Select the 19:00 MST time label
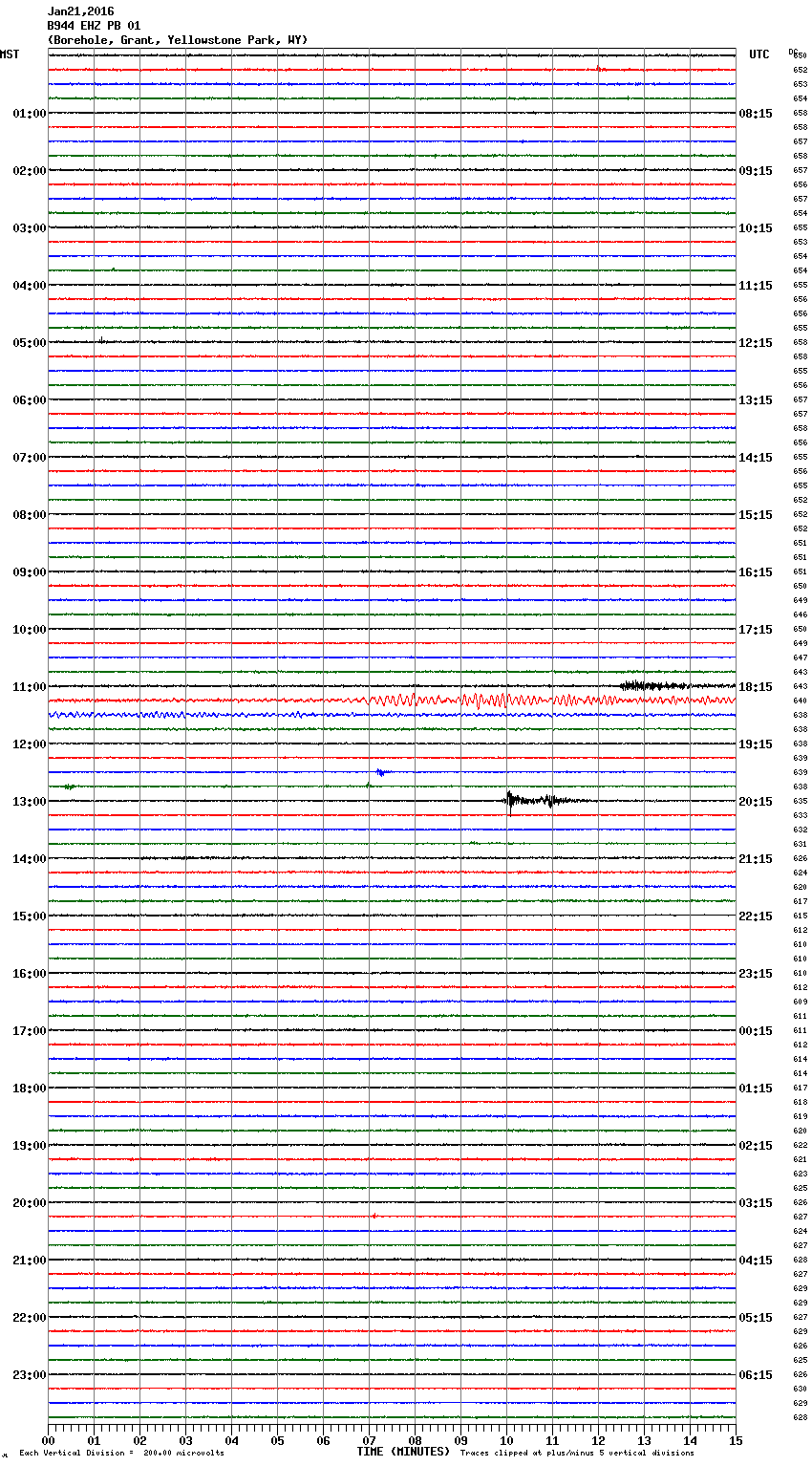The height and width of the screenshot is (1466, 812). [x=30, y=1146]
